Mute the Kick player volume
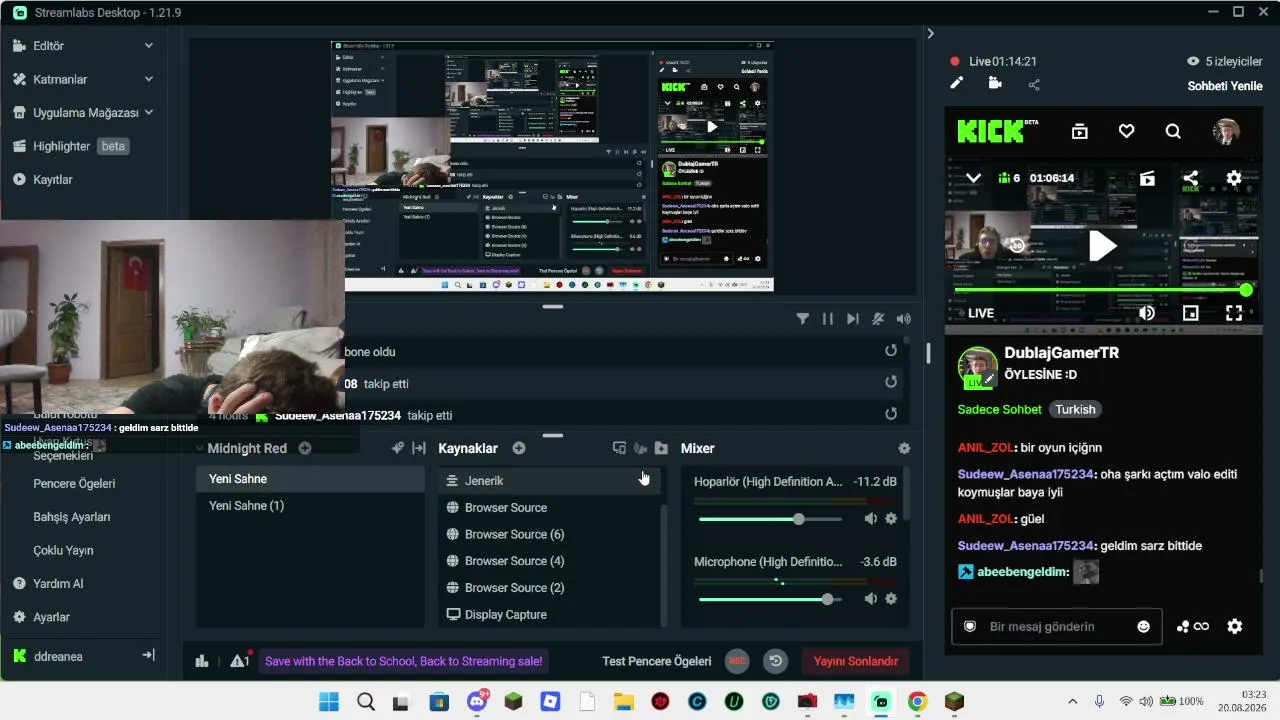 coord(1147,313)
